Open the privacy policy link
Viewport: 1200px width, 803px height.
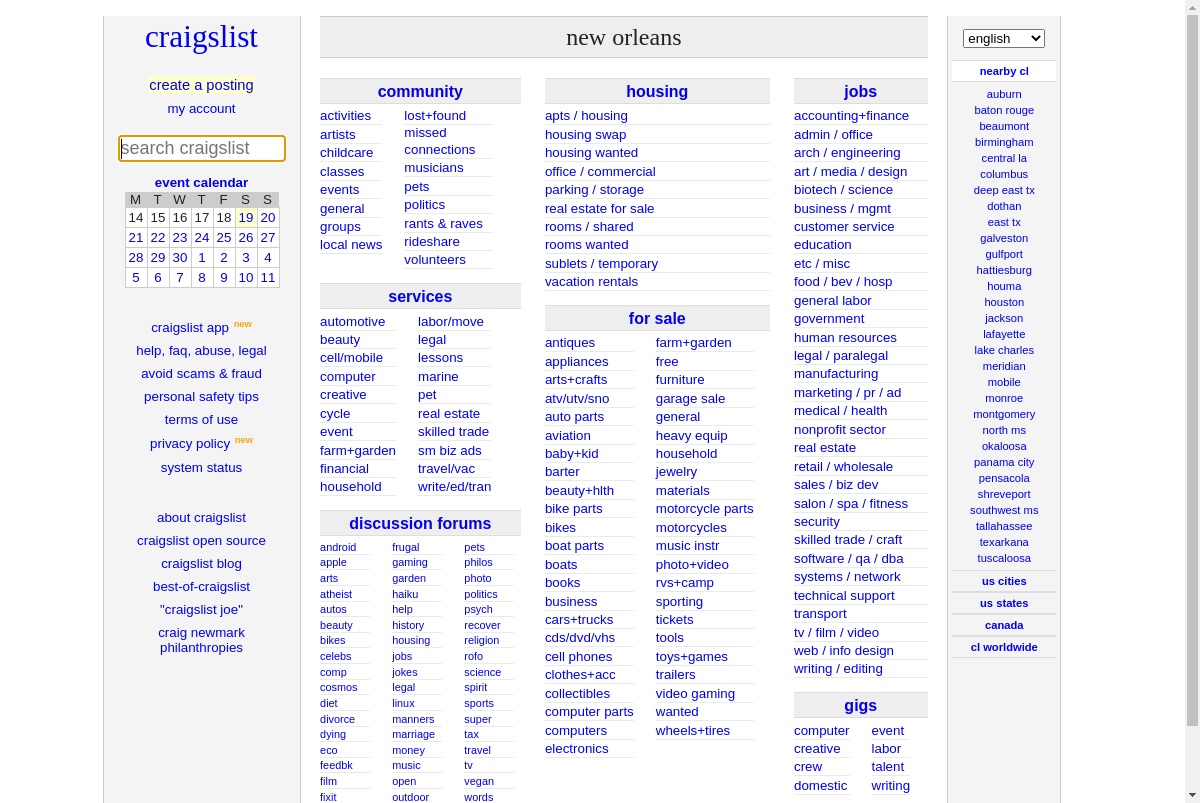pyautogui.click(x=190, y=444)
